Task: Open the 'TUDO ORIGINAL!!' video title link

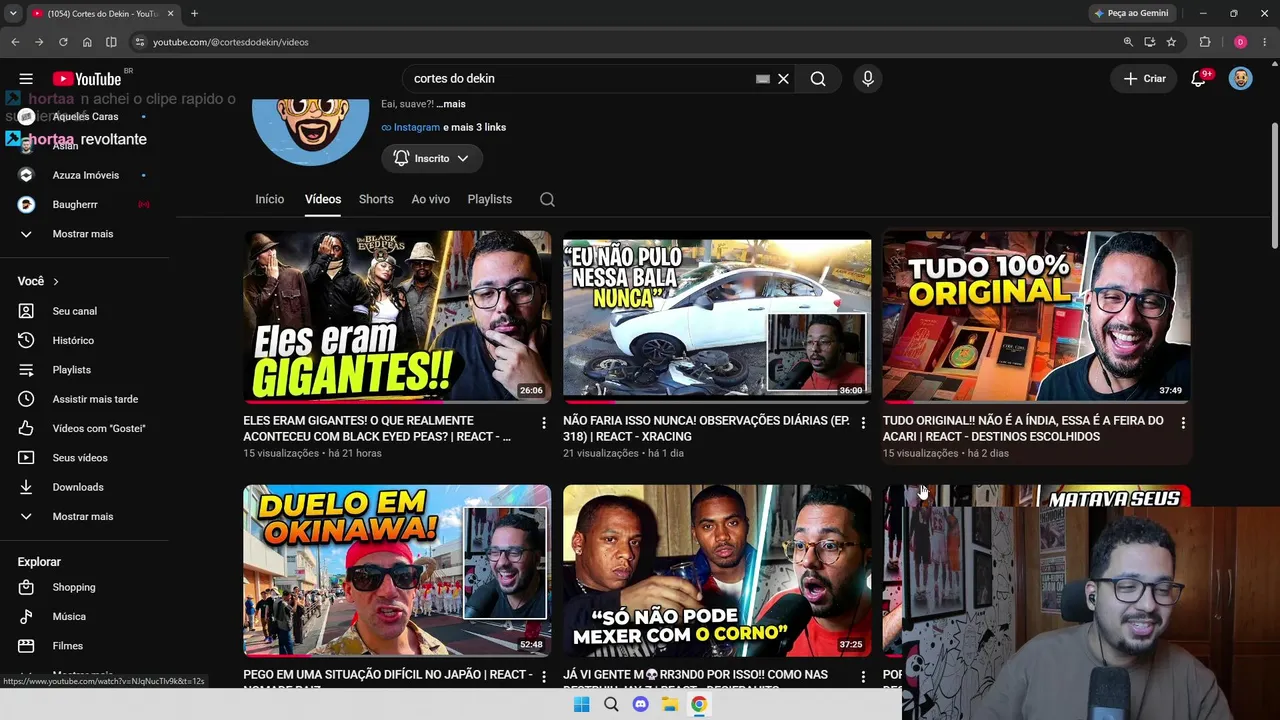Action: point(1023,429)
